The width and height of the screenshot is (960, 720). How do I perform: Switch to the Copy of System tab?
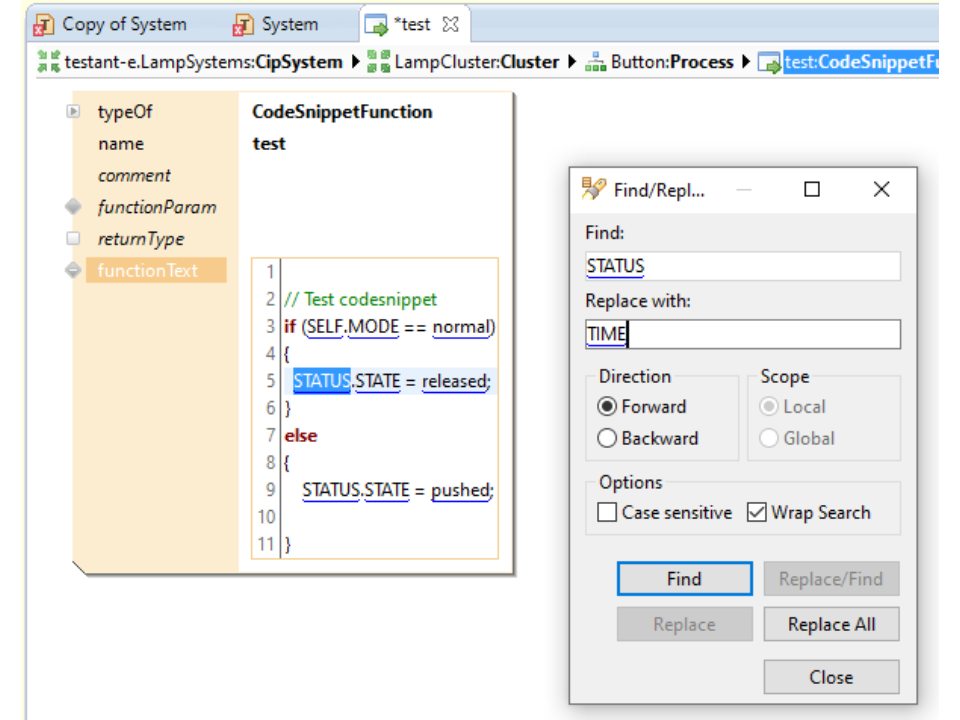pos(123,24)
